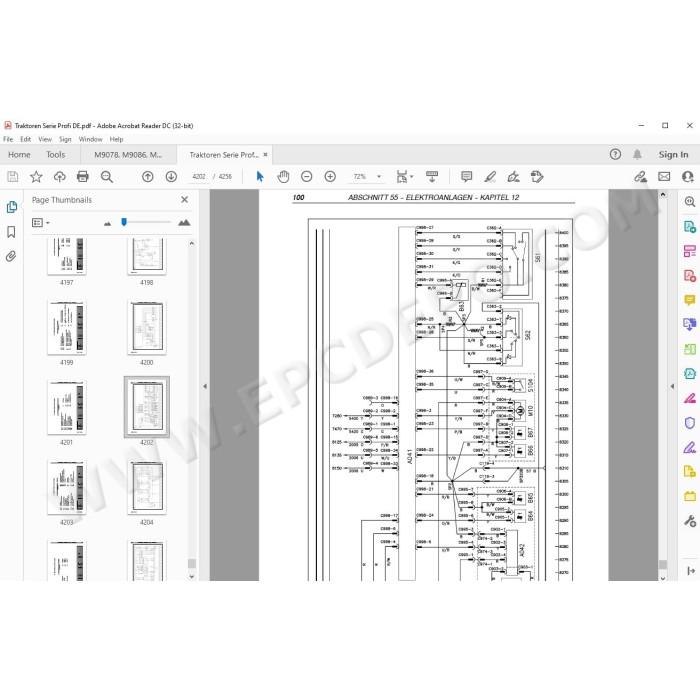700x700 pixels.
Task: Open the find text magnifier tool
Action: pos(107,177)
